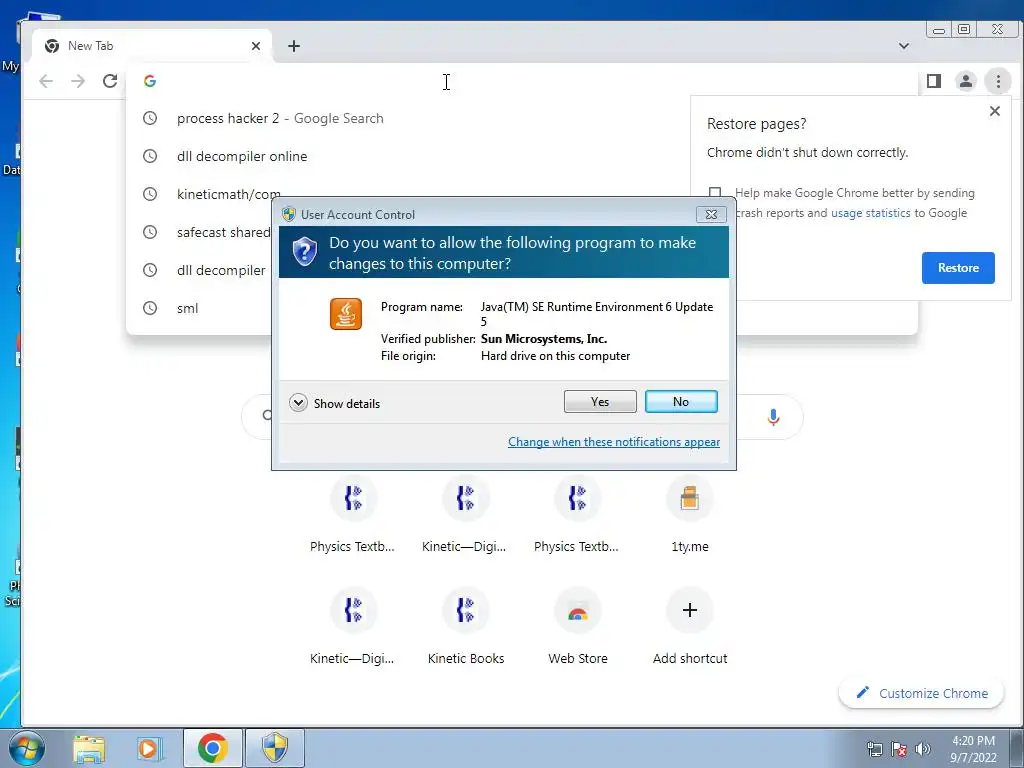The width and height of the screenshot is (1024, 768).
Task: Open first-row first 'Physics Textb...' shortcut
Action: [x=353, y=515]
